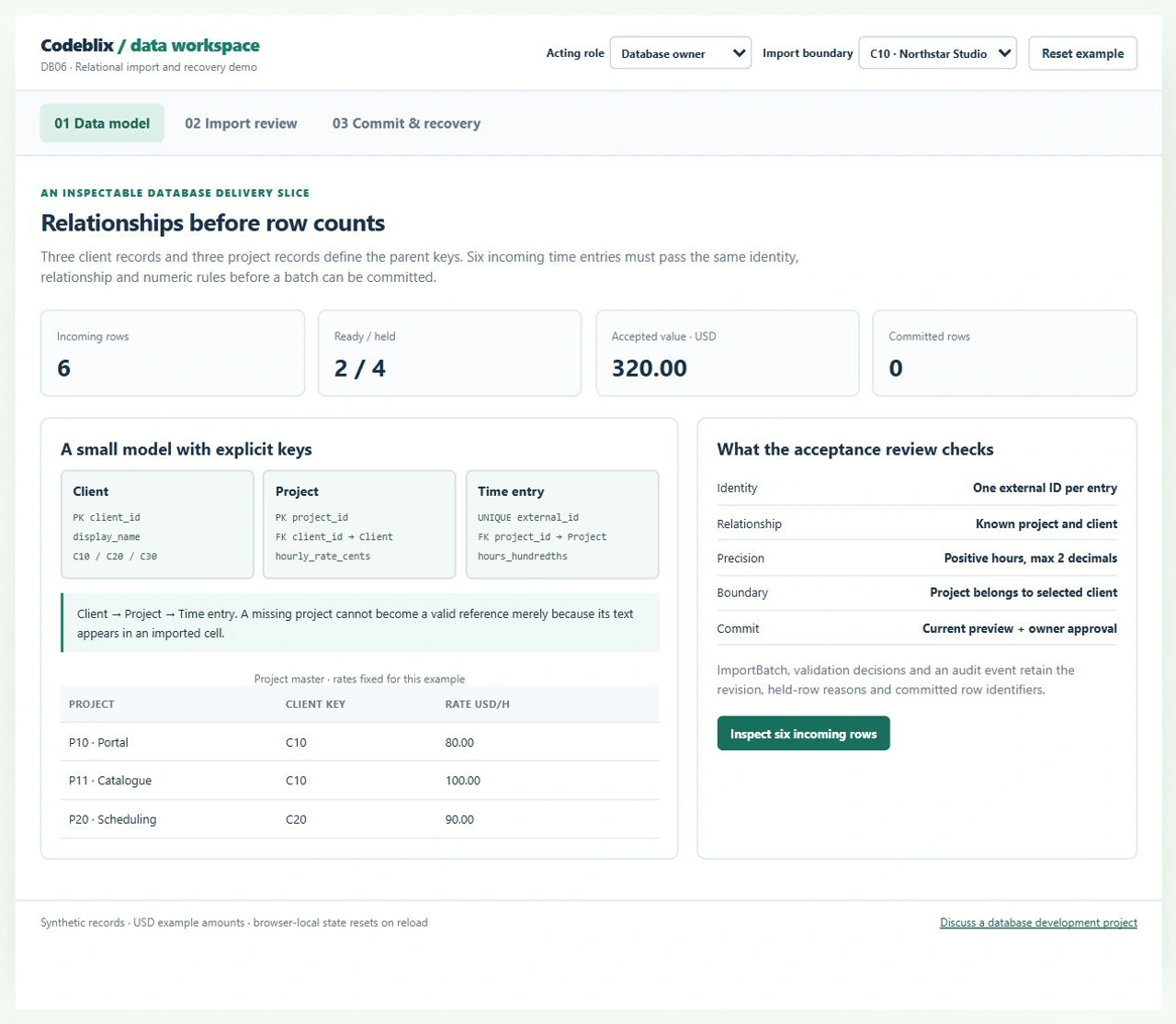Click the P11 · Catalogue project cell
Screen dimensions: 1176x1024
click(x=110, y=781)
